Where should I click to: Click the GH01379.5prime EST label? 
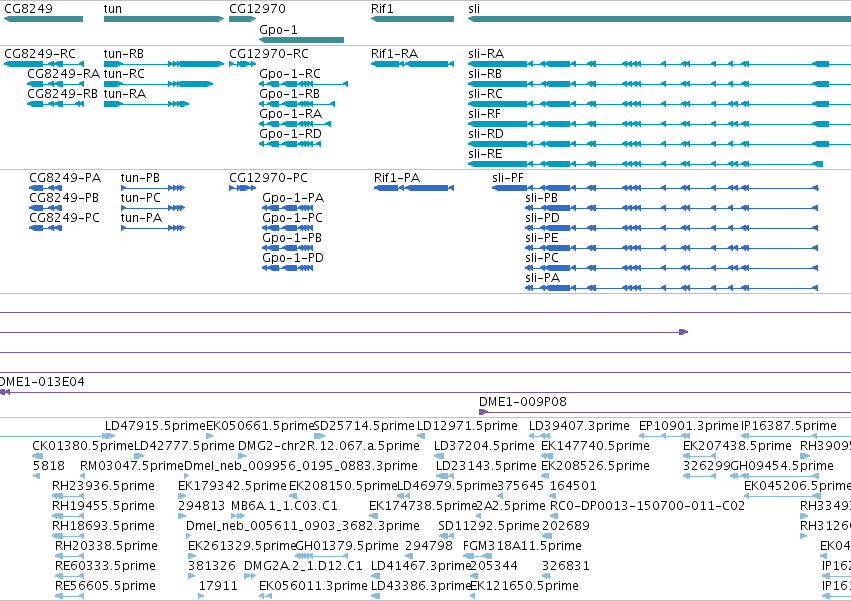(x=347, y=546)
